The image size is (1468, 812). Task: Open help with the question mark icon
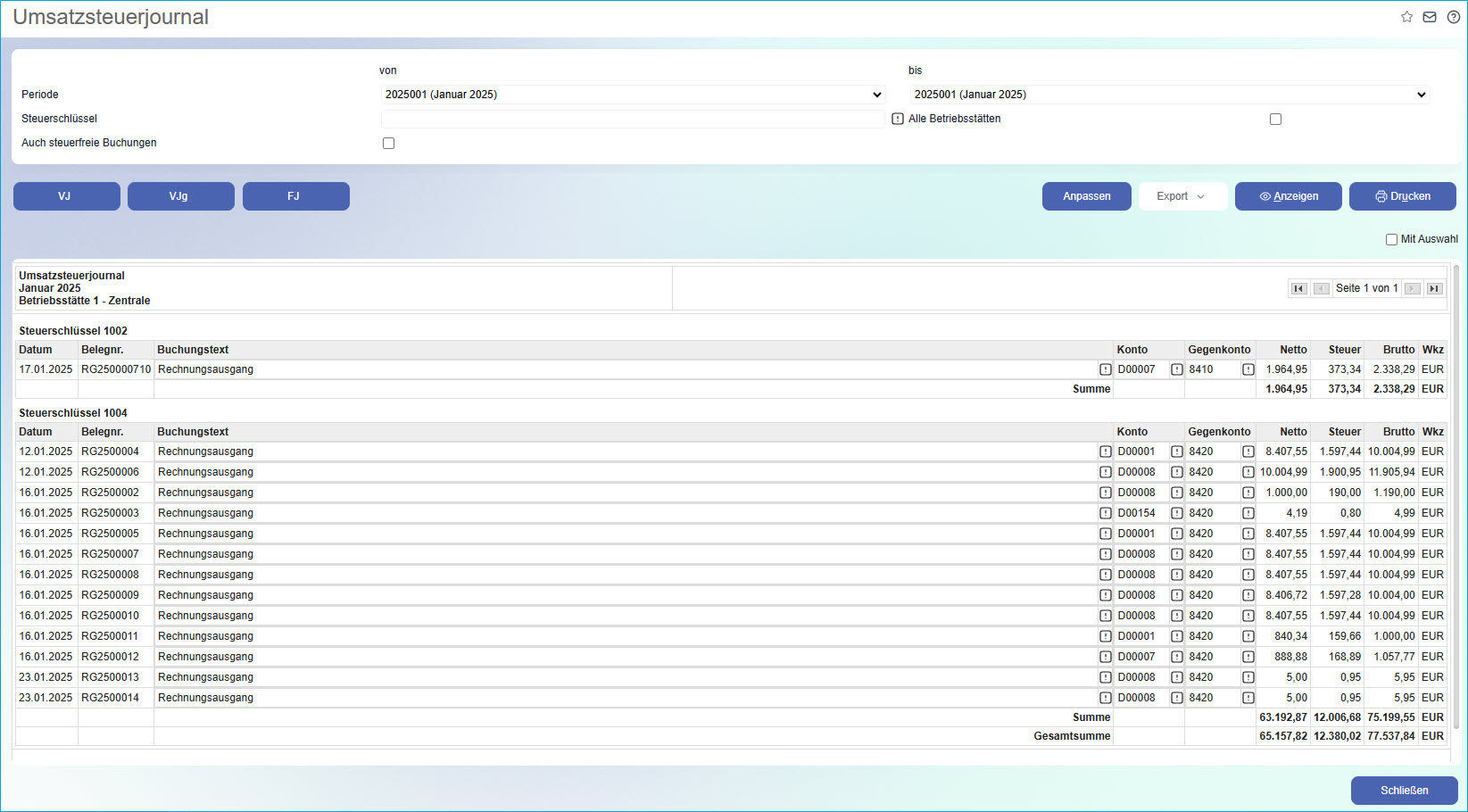pyautogui.click(x=1453, y=17)
